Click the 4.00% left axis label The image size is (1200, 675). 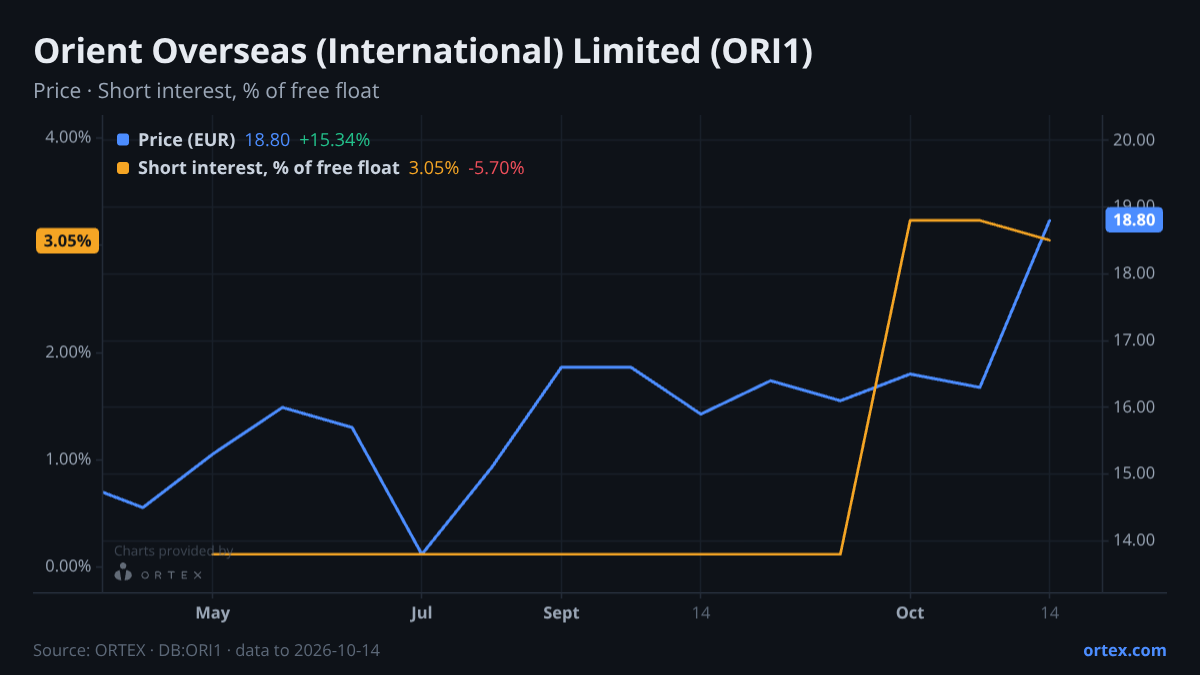click(x=68, y=137)
